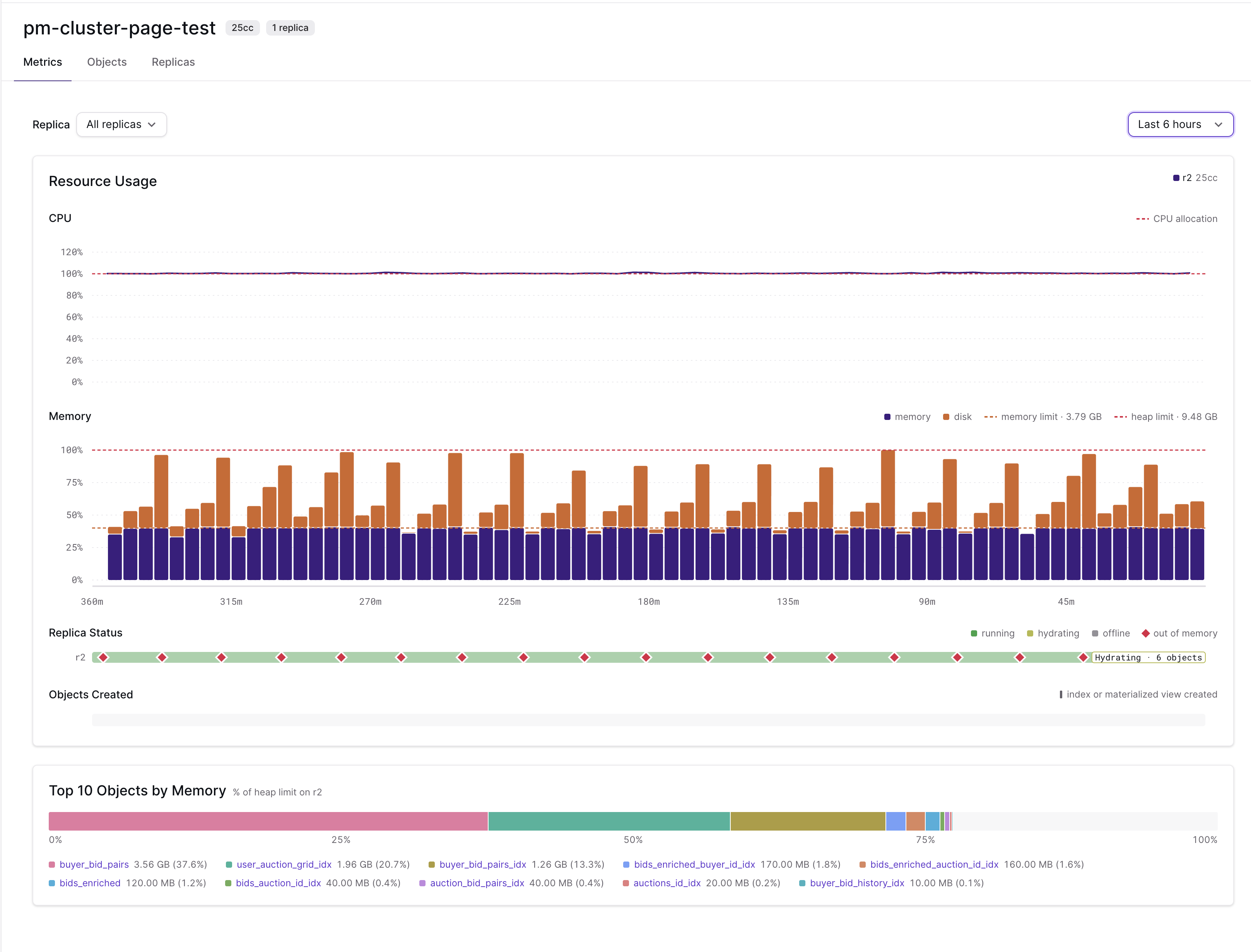Switch to the Replicas tab

click(173, 62)
